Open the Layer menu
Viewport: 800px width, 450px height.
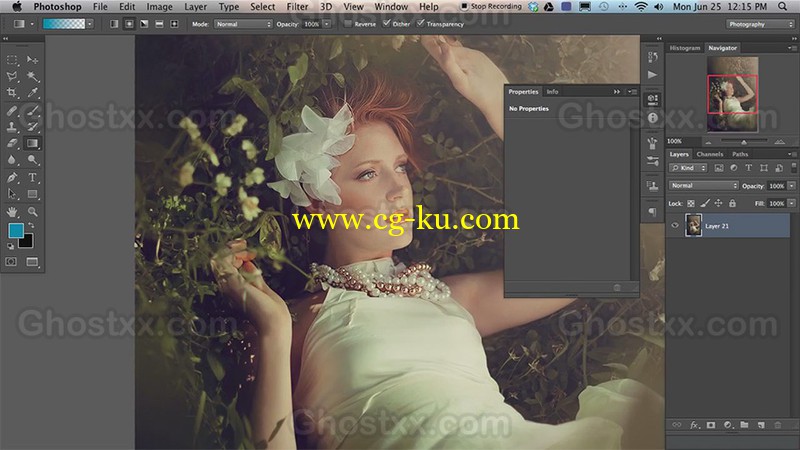(195, 7)
